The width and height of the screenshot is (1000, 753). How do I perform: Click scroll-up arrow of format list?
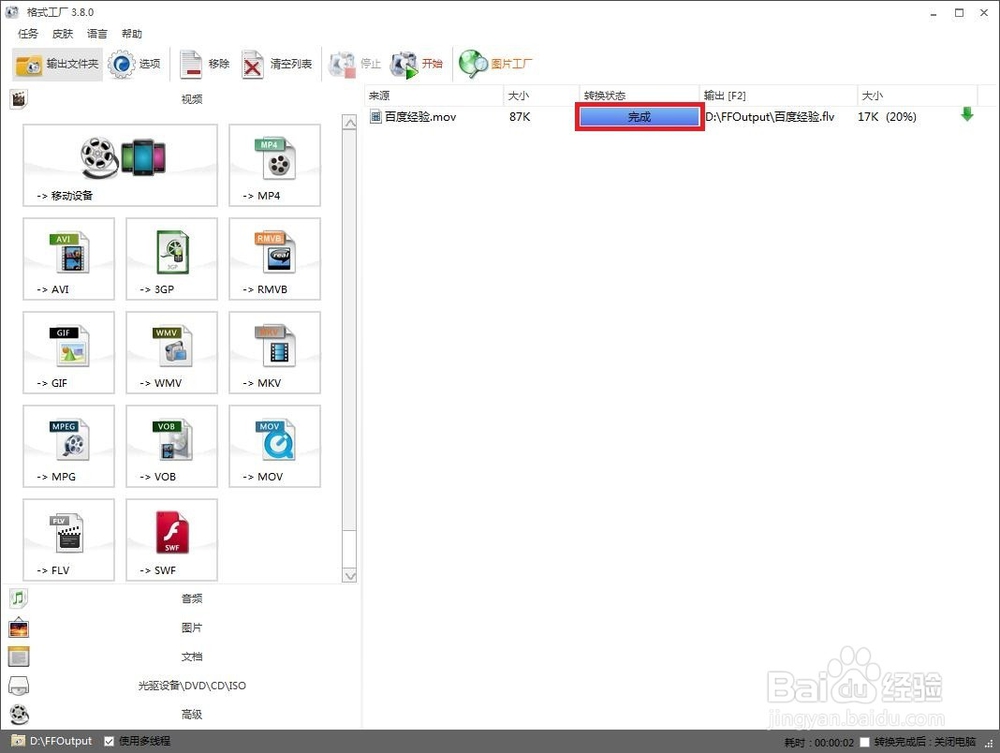click(x=349, y=122)
